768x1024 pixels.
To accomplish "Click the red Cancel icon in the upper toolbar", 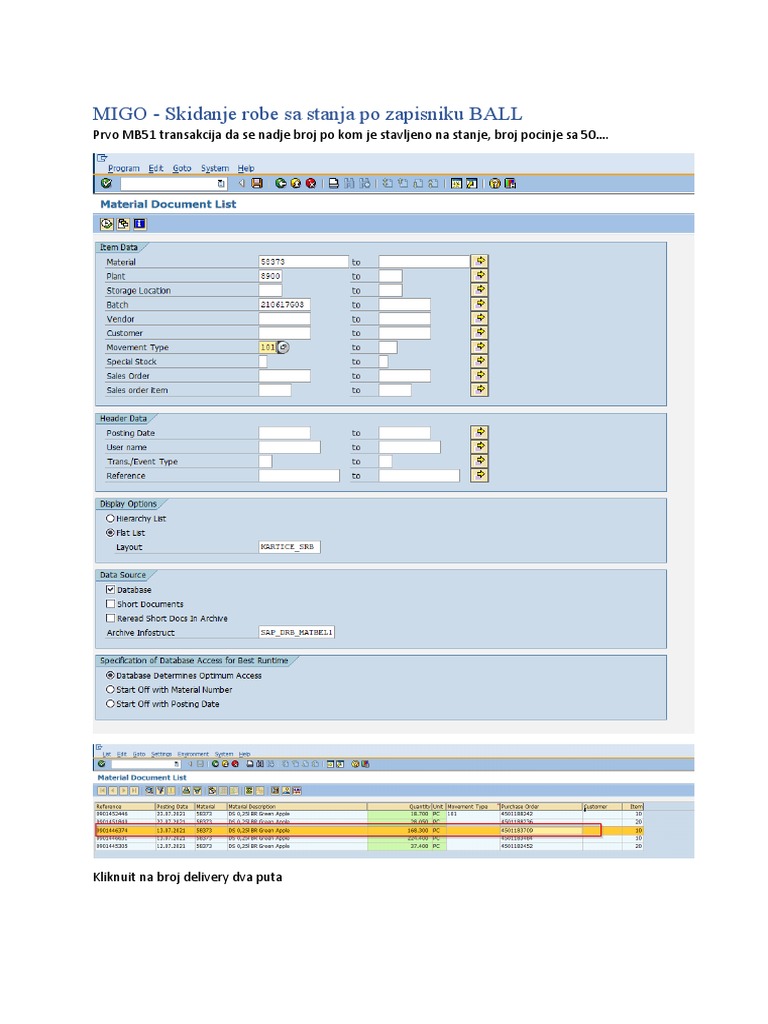I will pyautogui.click(x=311, y=183).
